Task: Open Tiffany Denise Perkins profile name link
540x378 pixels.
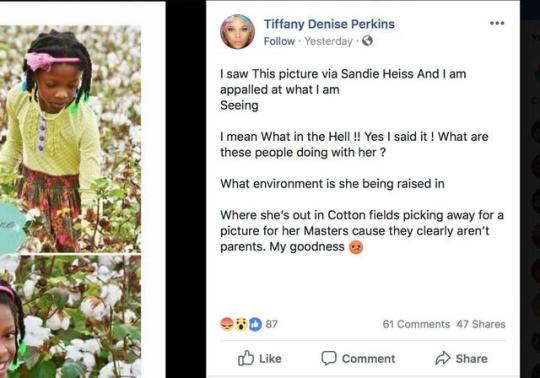Action: click(x=329, y=24)
